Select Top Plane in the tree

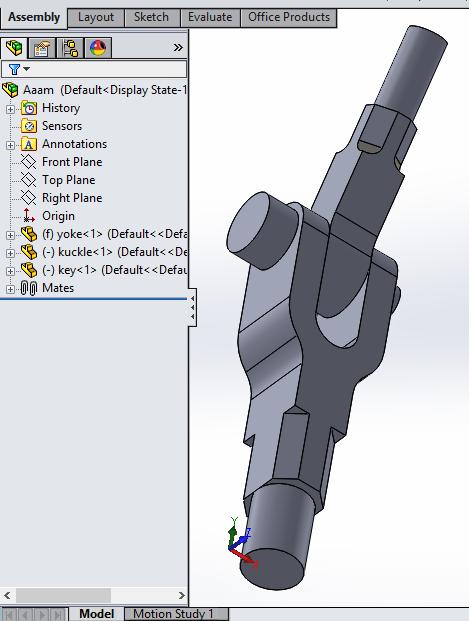pos(69,180)
